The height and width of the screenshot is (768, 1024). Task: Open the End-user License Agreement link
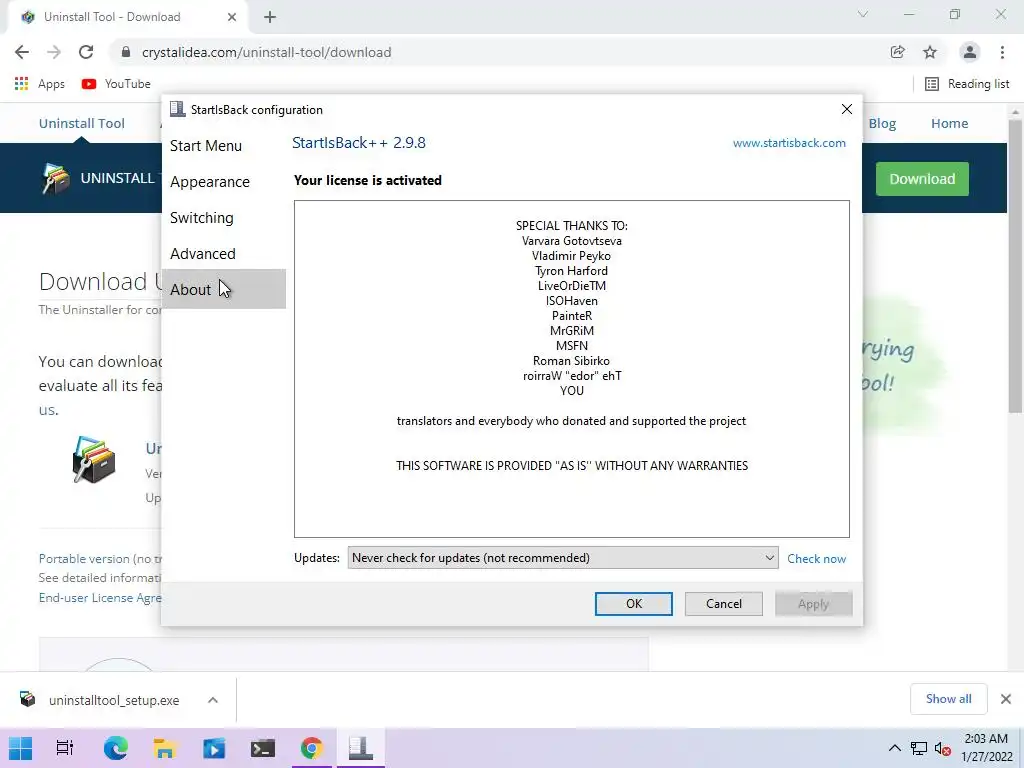(x=99, y=598)
